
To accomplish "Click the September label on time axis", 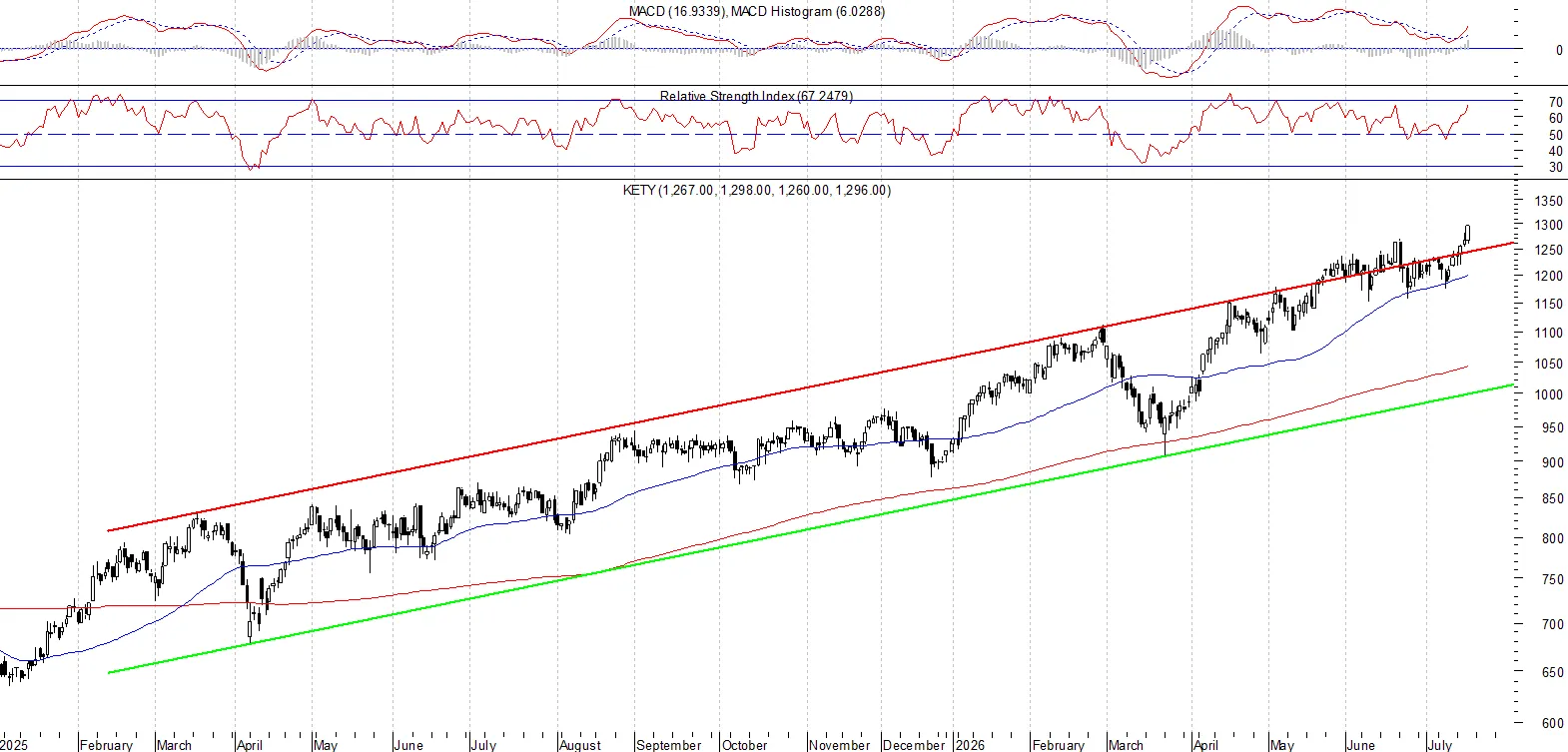I will [669, 745].
